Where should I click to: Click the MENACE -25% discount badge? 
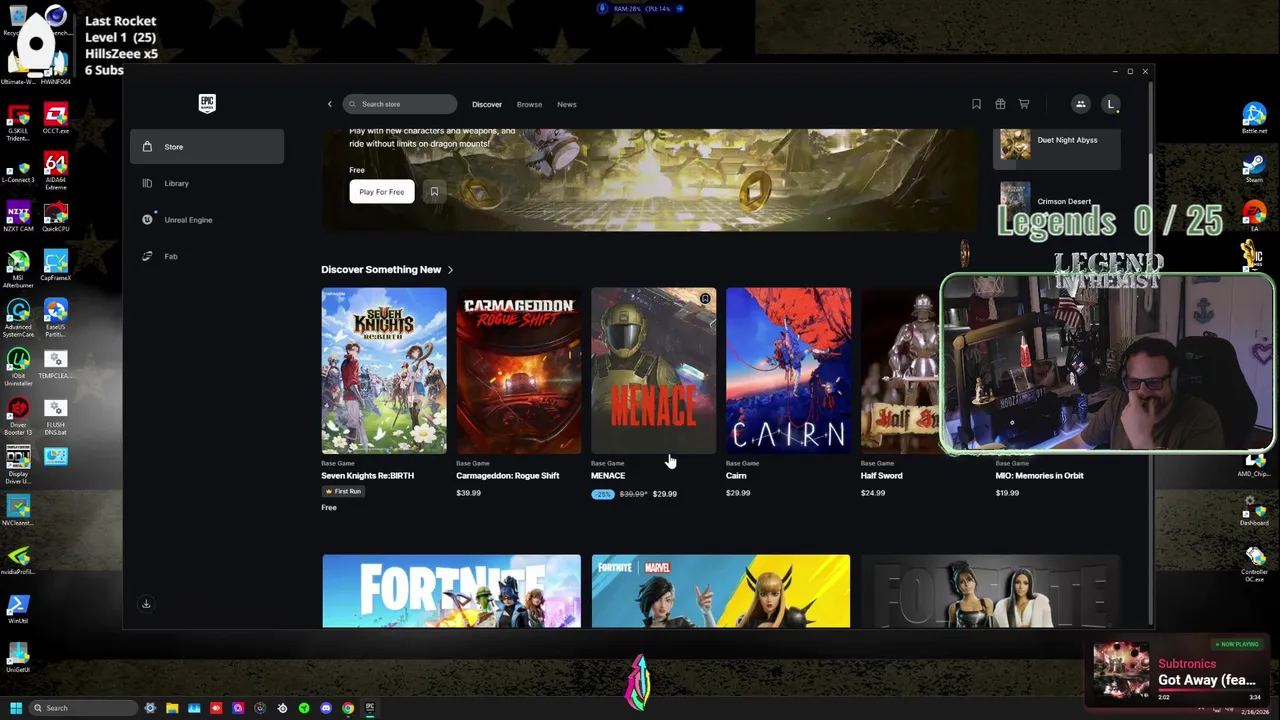pos(602,494)
